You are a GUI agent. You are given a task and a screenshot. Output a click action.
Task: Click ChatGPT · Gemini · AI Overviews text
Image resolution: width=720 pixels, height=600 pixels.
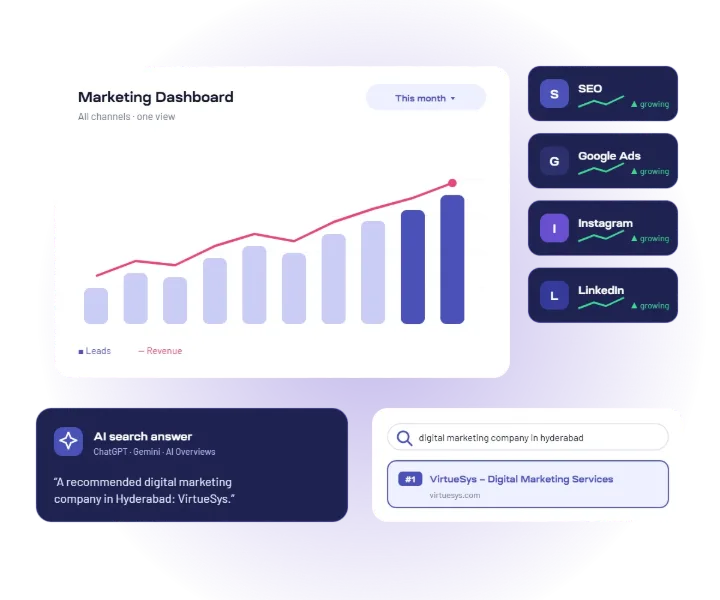154,452
